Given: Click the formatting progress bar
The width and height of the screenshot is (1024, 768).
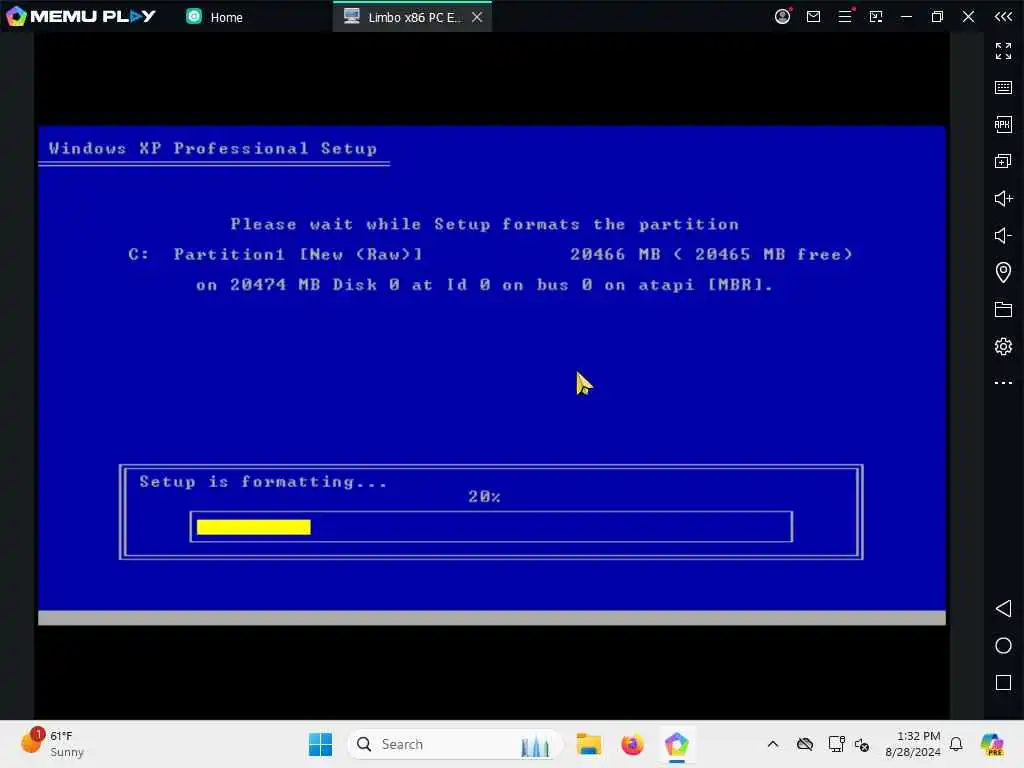Looking at the screenshot, I should click(491, 527).
